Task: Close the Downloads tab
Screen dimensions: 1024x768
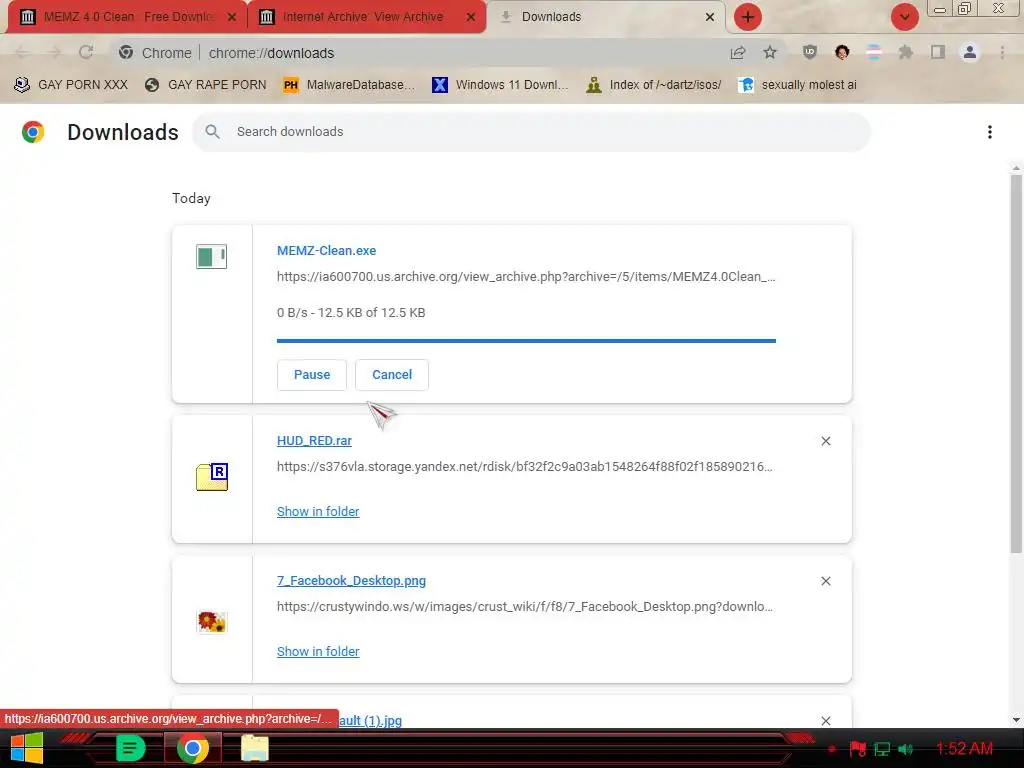Action: [x=710, y=18]
